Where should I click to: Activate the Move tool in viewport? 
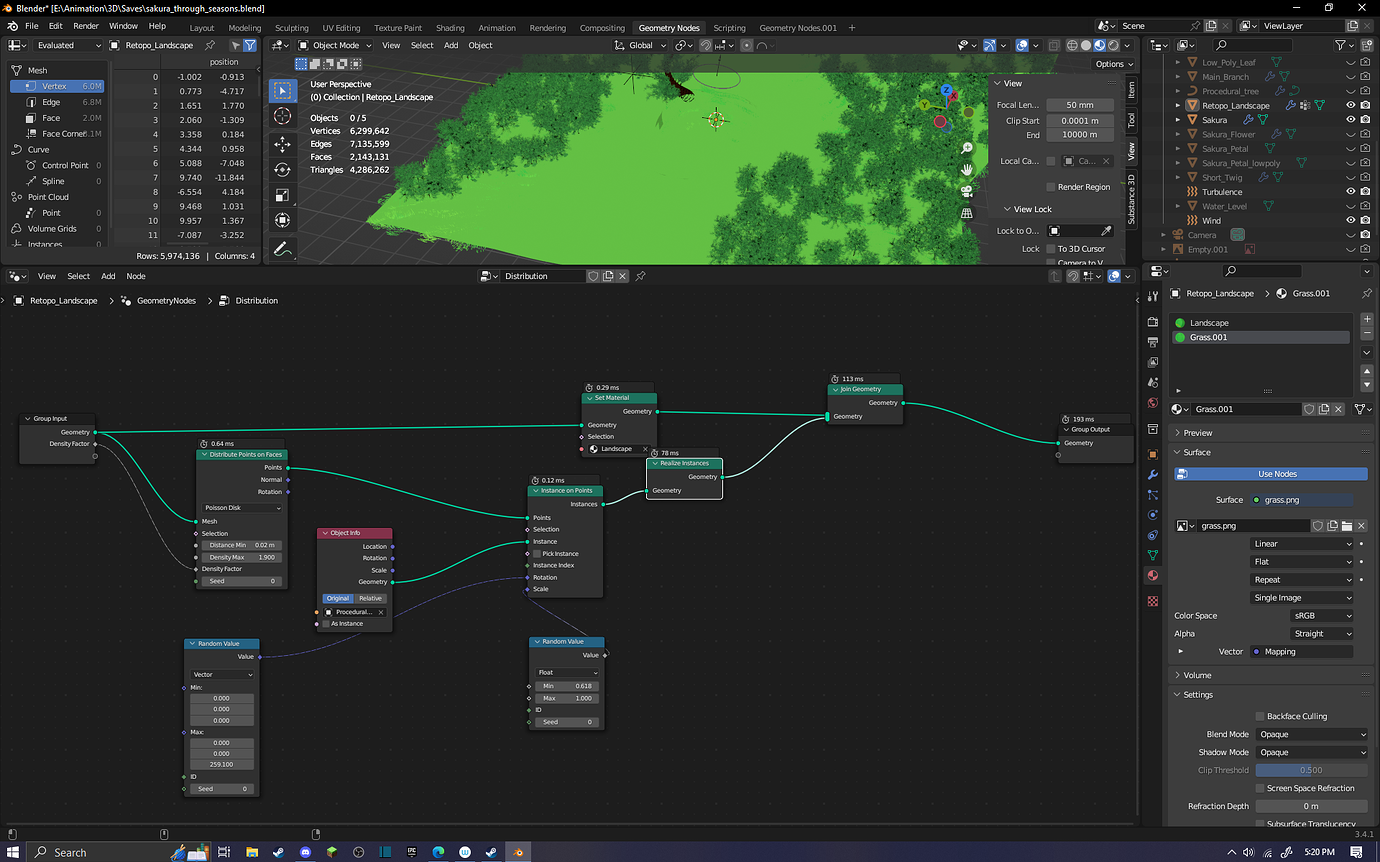click(282, 144)
